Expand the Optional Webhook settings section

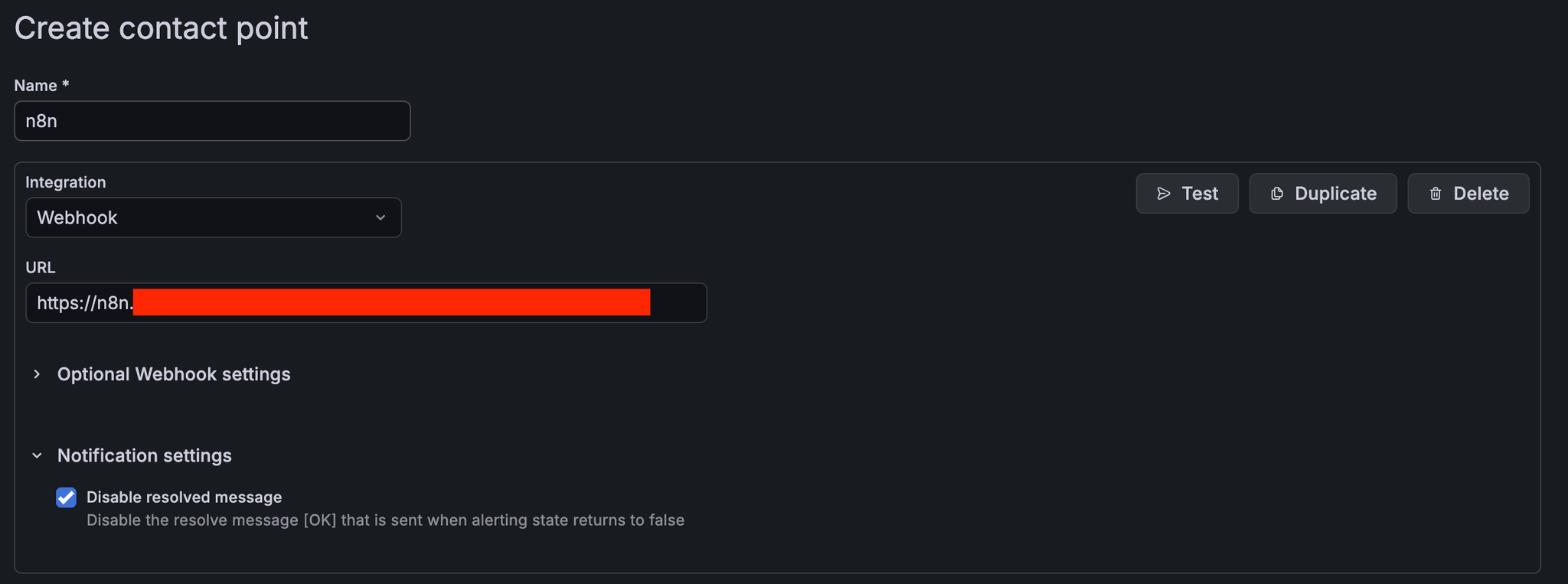pos(174,374)
